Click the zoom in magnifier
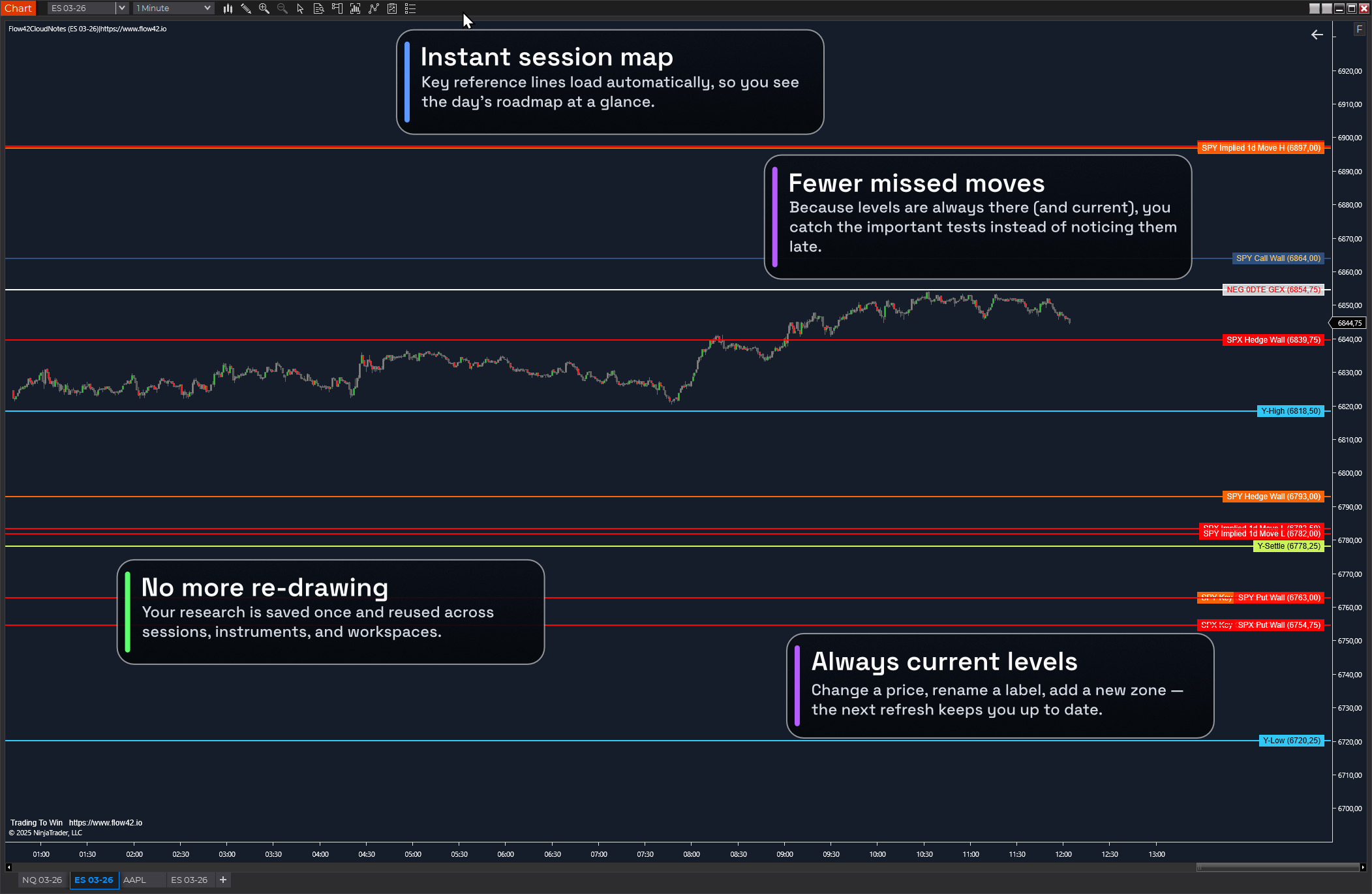 point(264,8)
